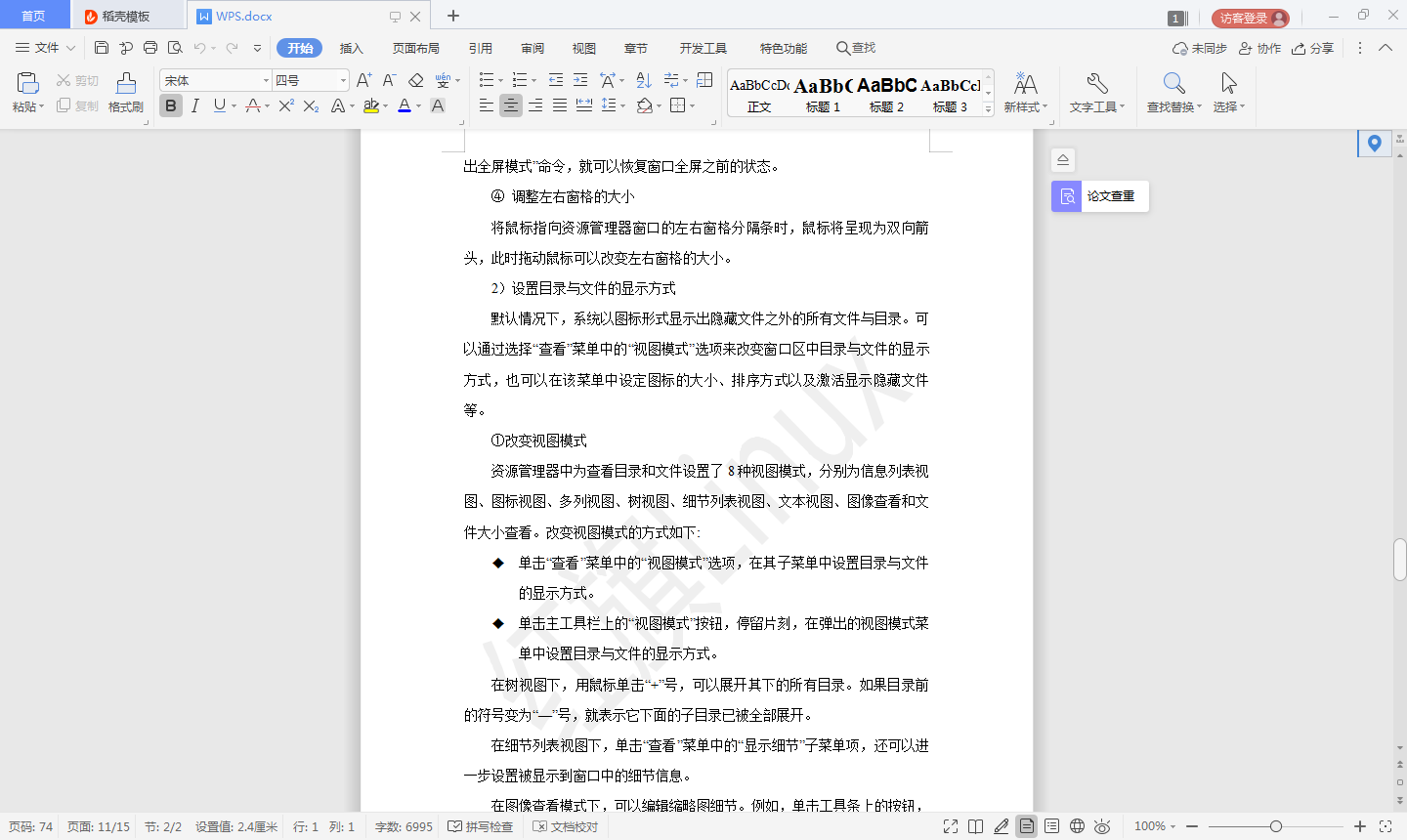
Task: Toggle center alignment
Action: (511, 105)
